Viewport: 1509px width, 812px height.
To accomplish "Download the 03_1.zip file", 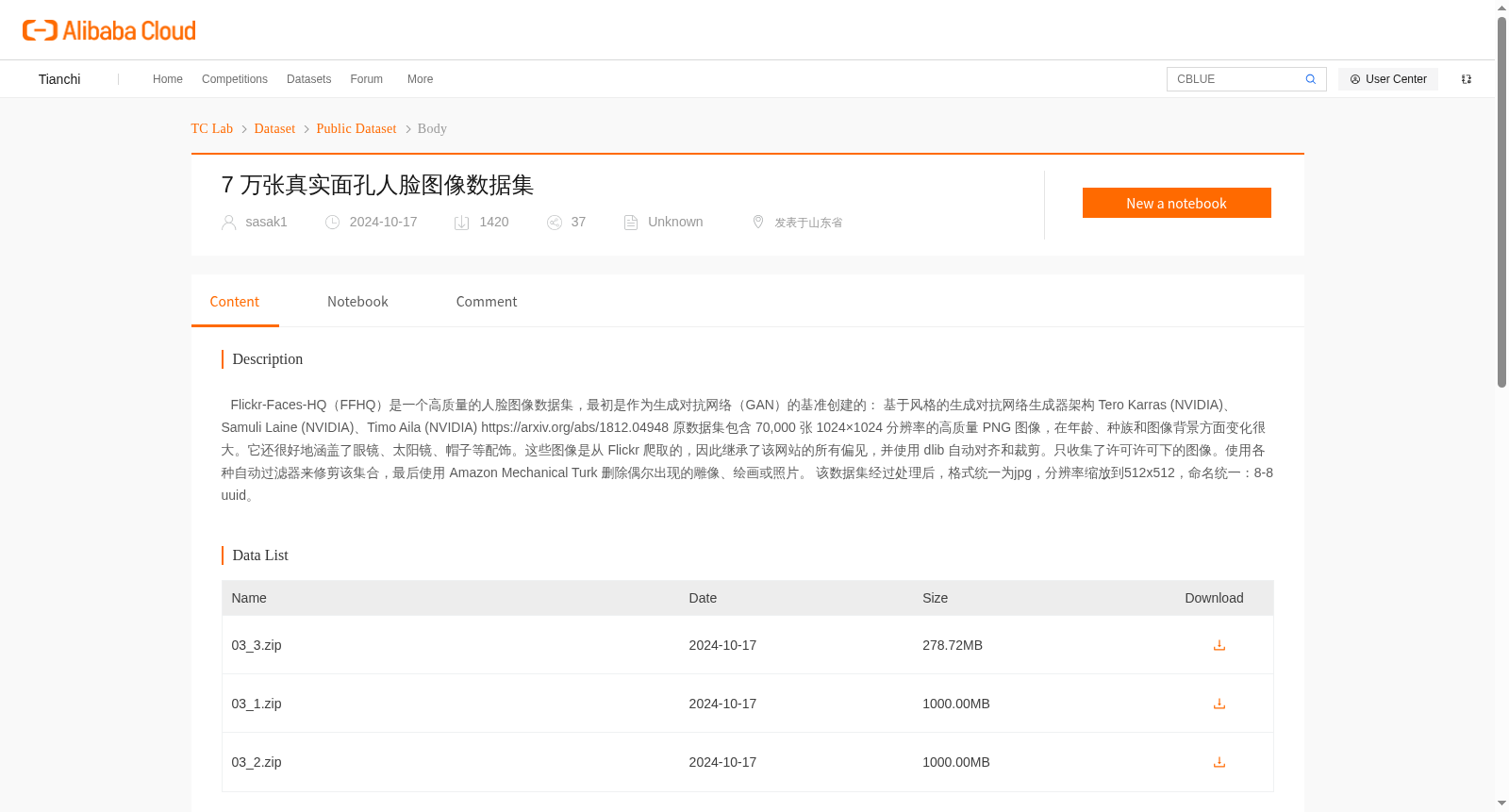I will (1219, 704).
